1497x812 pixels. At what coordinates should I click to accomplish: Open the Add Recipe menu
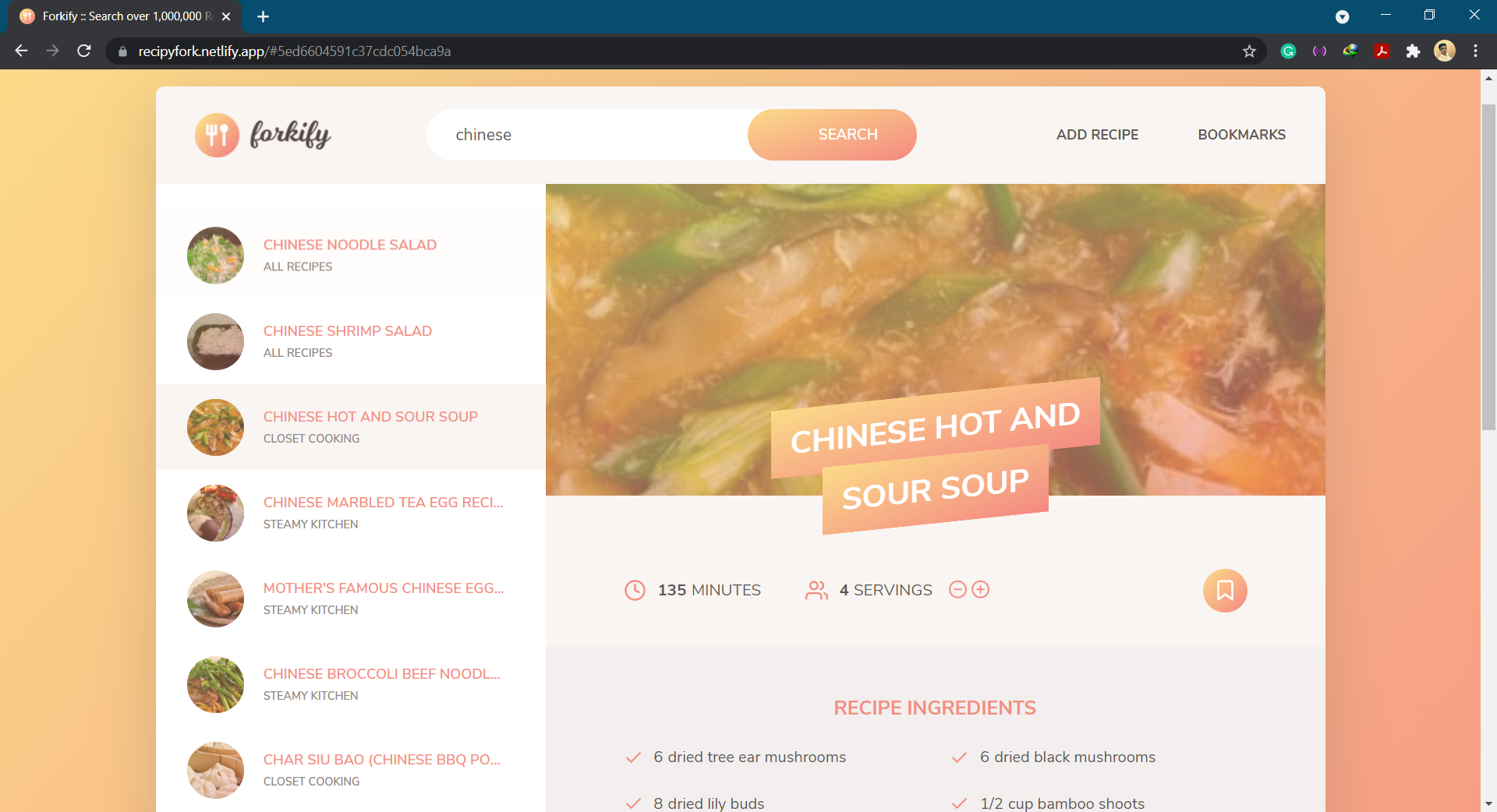pos(1097,135)
